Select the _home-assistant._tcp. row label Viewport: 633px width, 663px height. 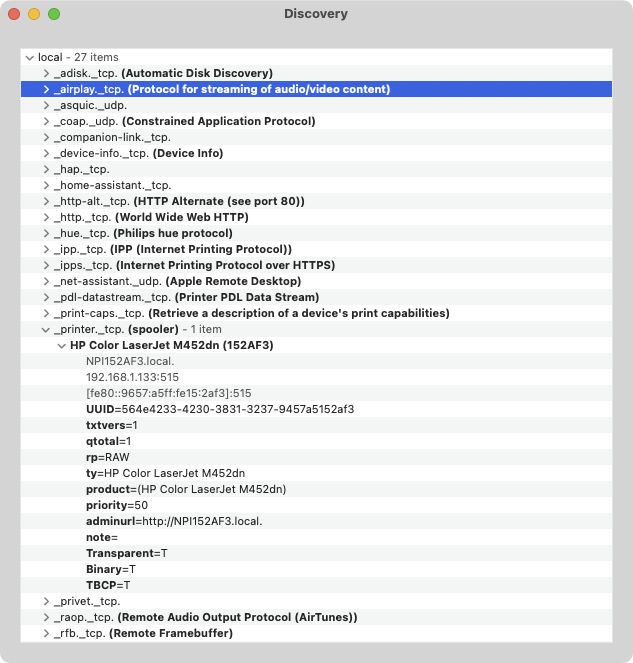pyautogui.click(x=112, y=185)
